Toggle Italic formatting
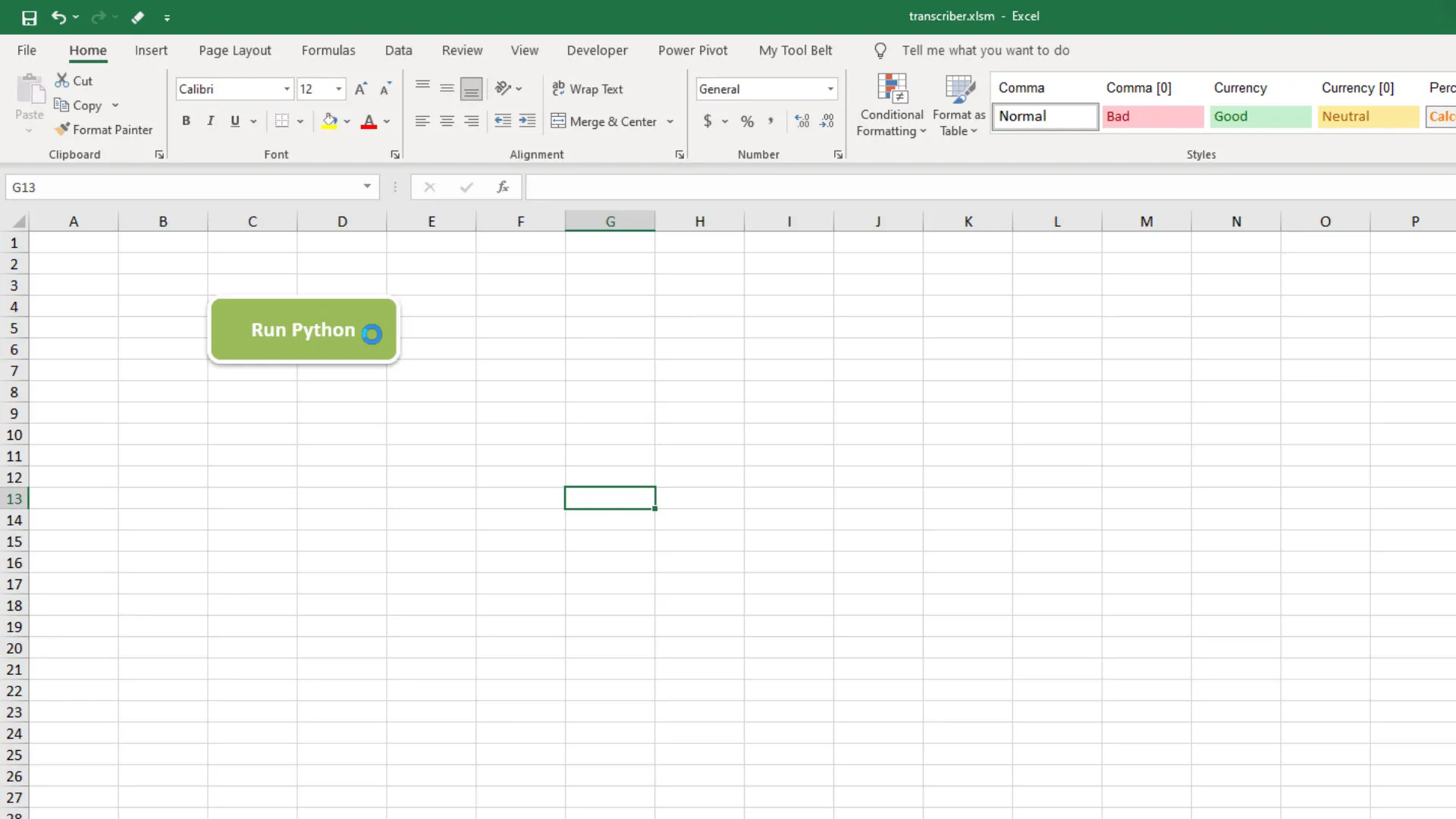Viewport: 1456px width, 819px height. click(x=210, y=121)
